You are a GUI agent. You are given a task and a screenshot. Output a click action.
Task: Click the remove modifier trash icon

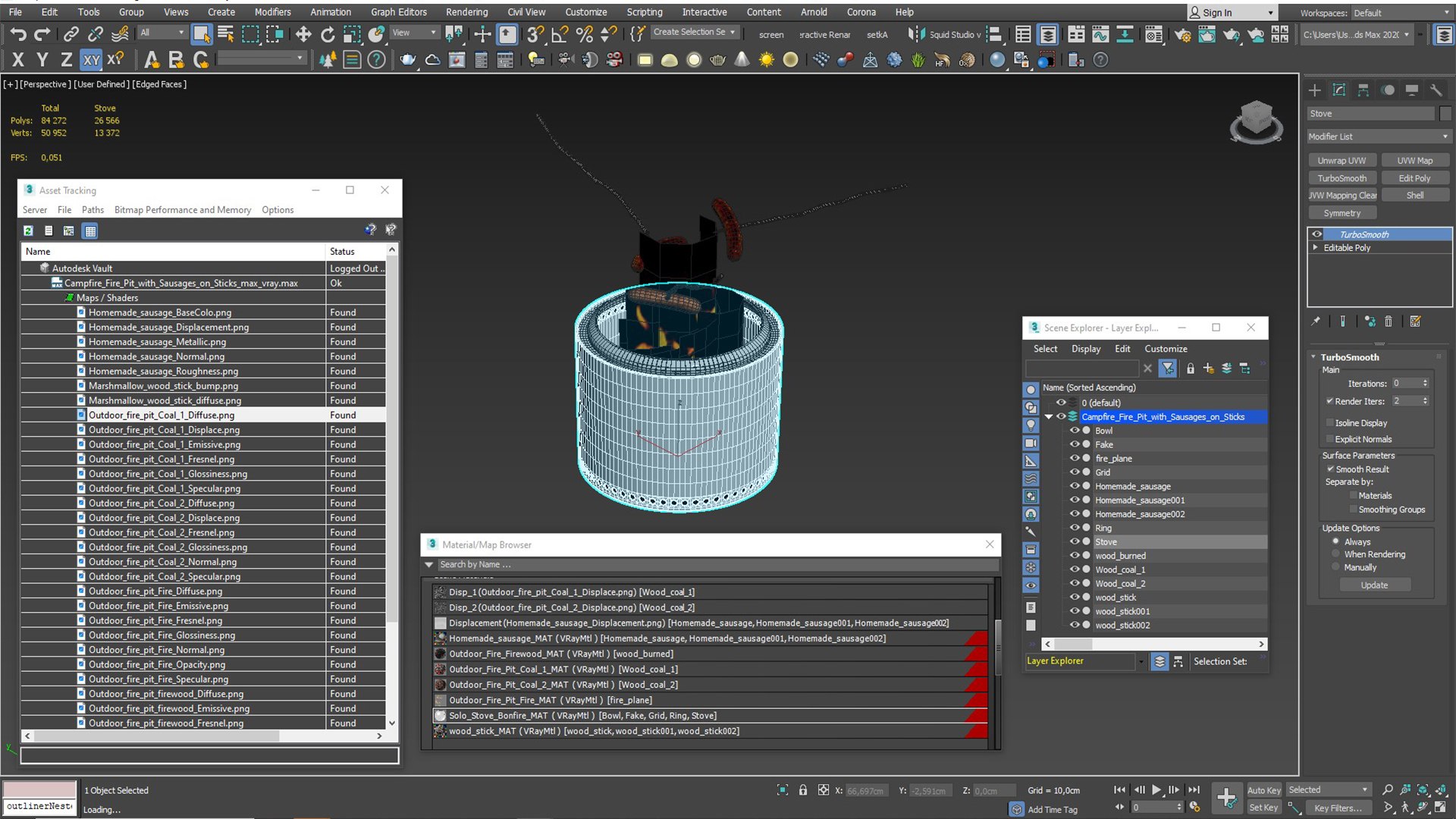1389,322
